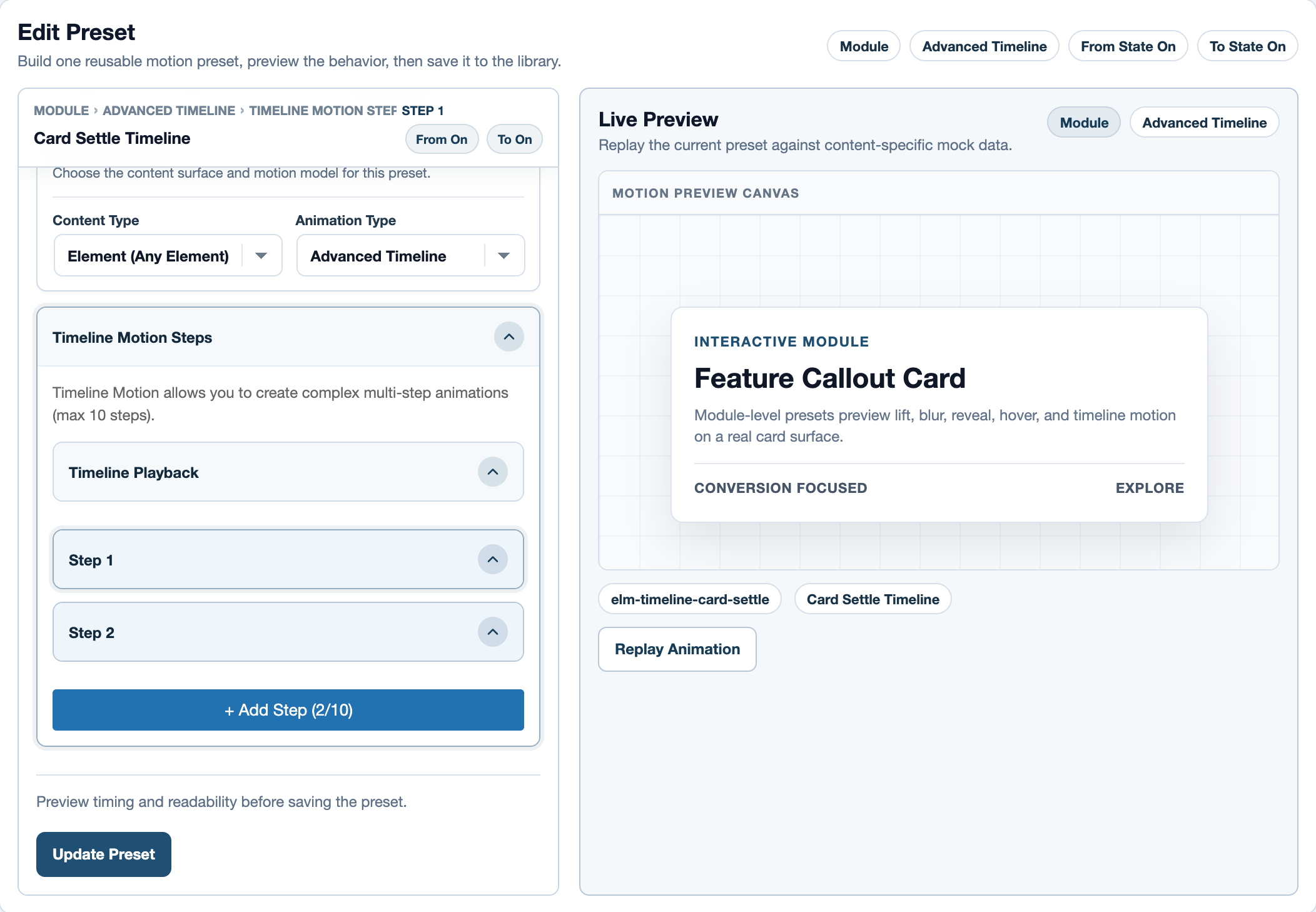Toggle the To On pill

coord(515,139)
